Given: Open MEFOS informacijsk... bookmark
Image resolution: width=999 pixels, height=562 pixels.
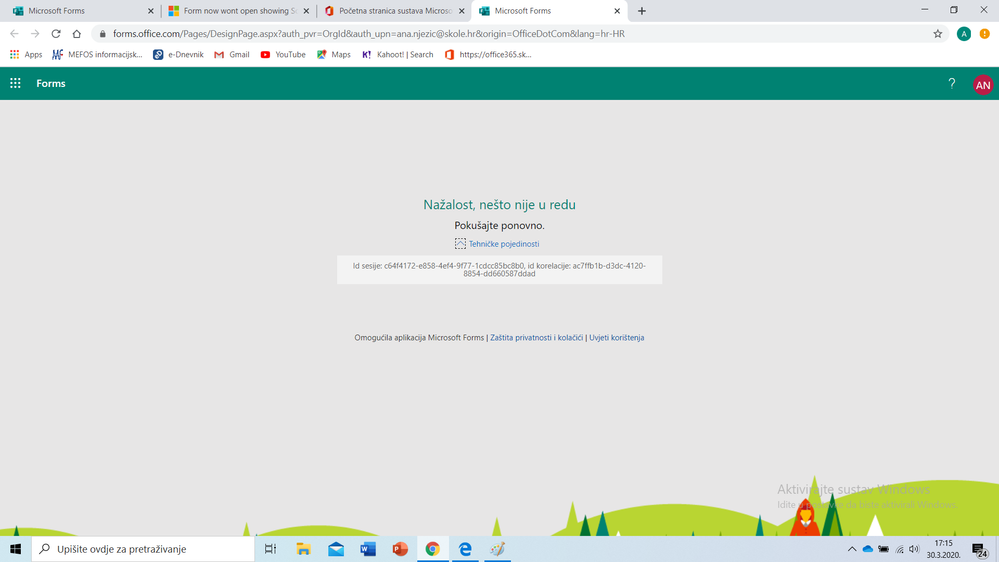Looking at the screenshot, I should [97, 55].
